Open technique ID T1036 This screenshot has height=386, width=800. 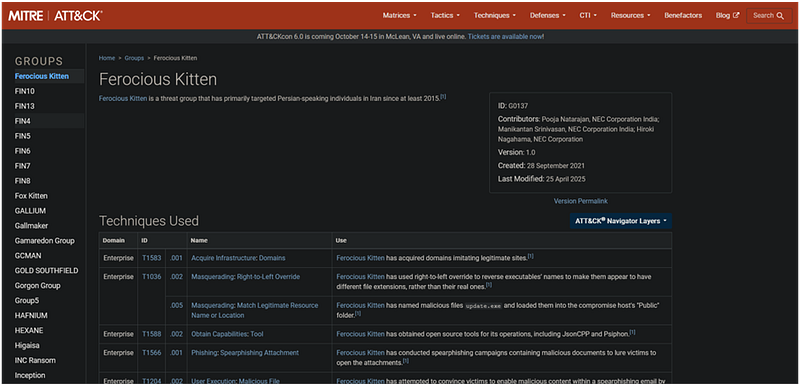152,277
